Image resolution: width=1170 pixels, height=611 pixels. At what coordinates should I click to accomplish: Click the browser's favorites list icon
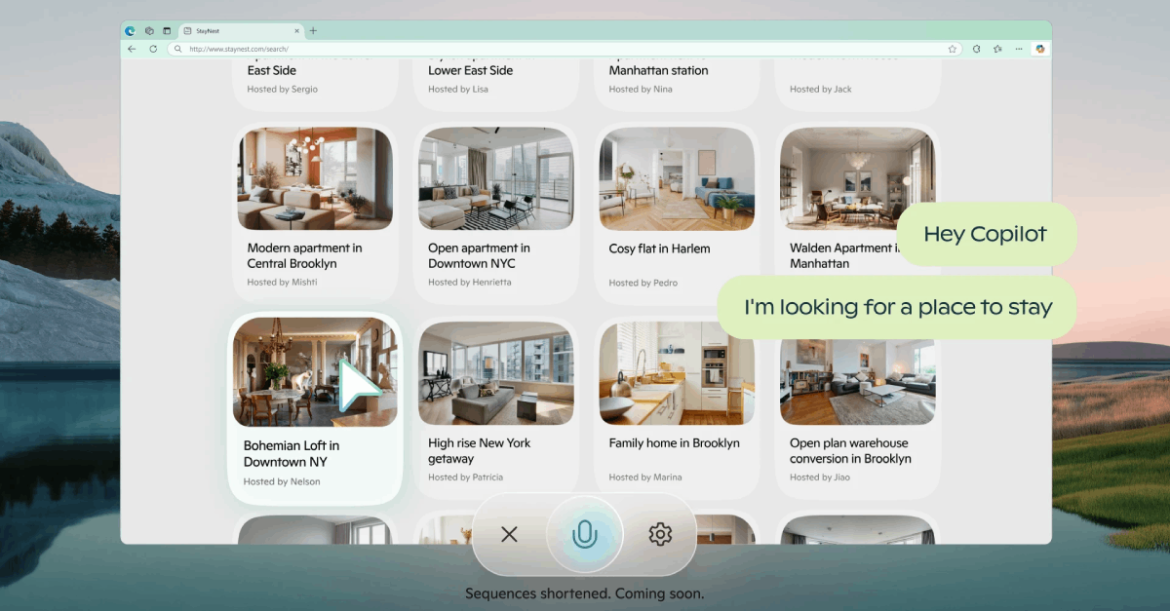997,48
